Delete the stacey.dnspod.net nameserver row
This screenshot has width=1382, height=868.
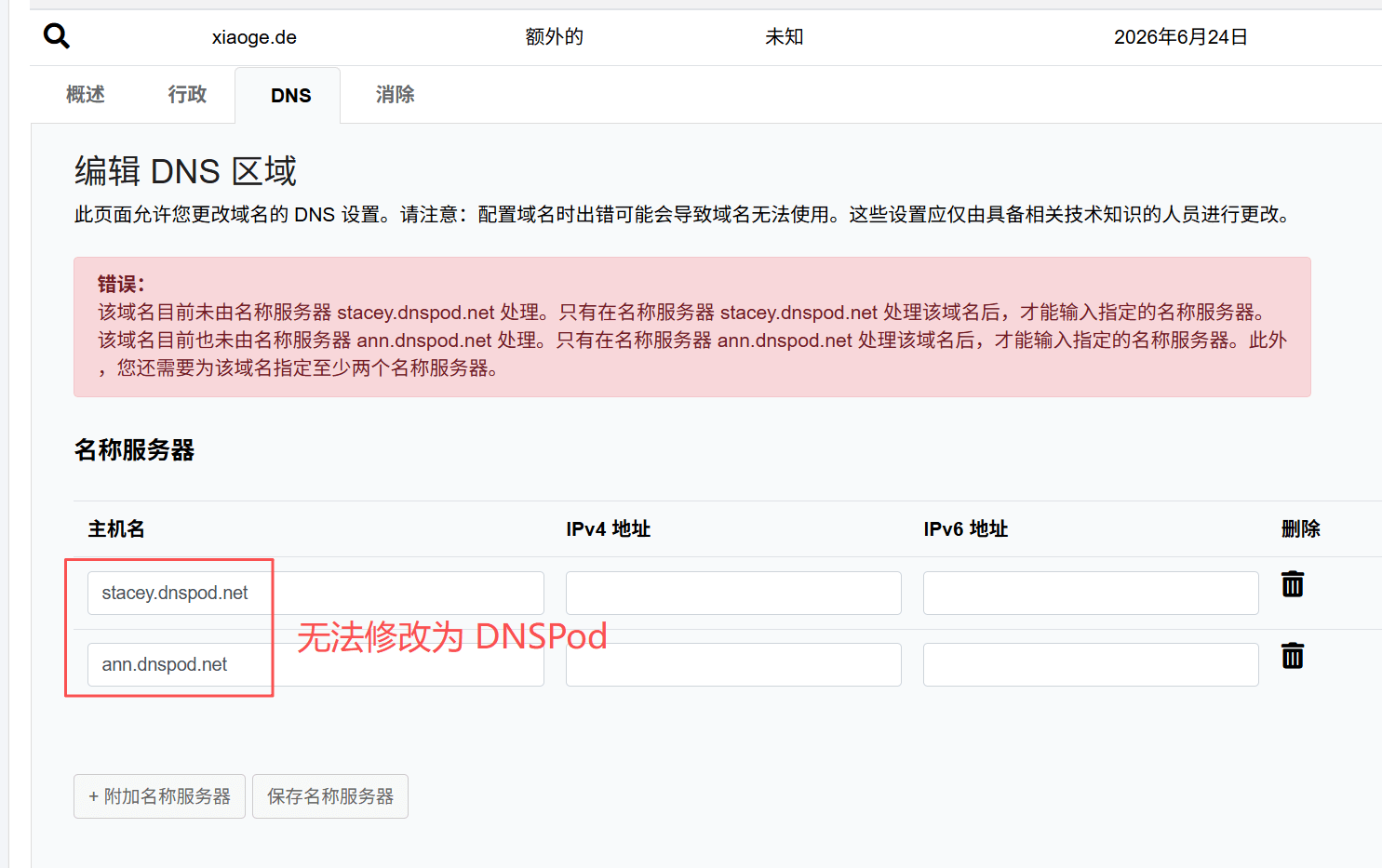tap(1292, 584)
